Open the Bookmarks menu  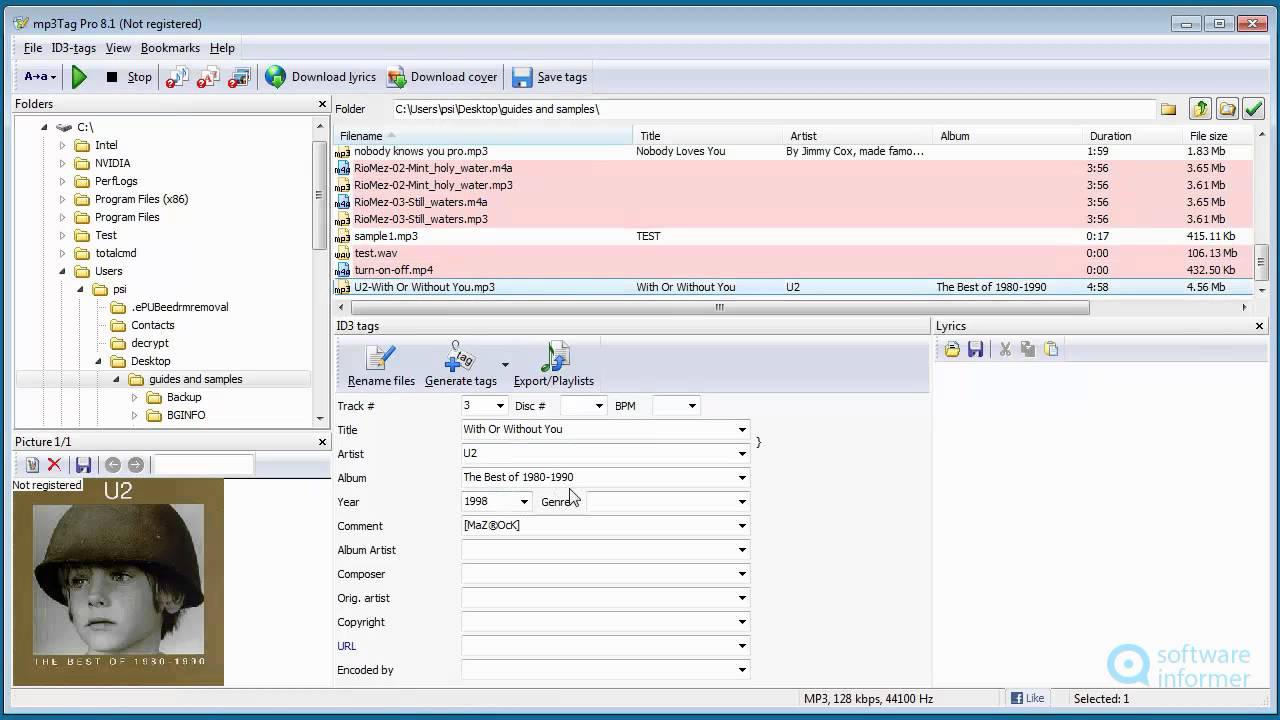pos(170,48)
